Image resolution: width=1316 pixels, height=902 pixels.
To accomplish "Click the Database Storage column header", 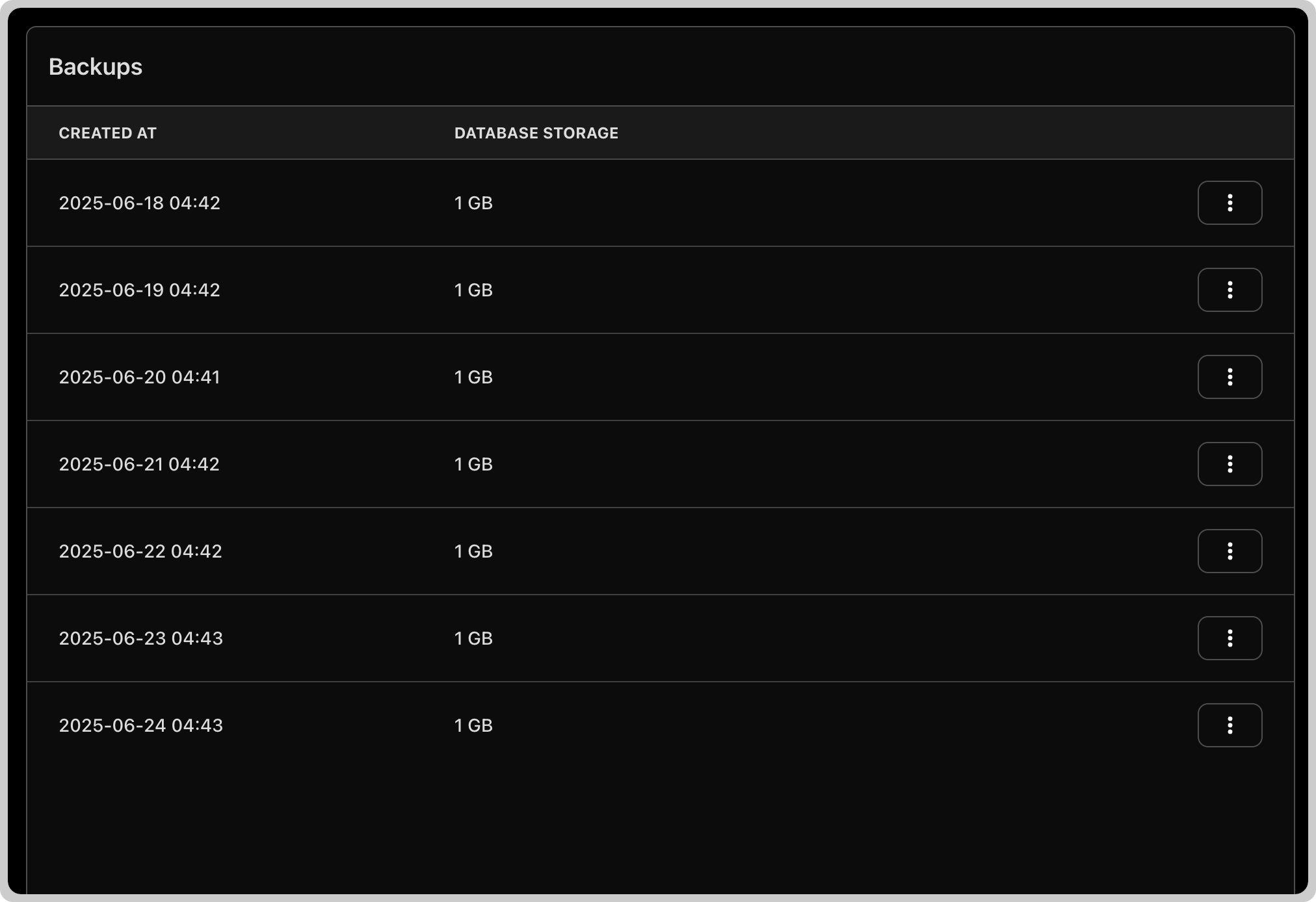I will tap(536, 133).
